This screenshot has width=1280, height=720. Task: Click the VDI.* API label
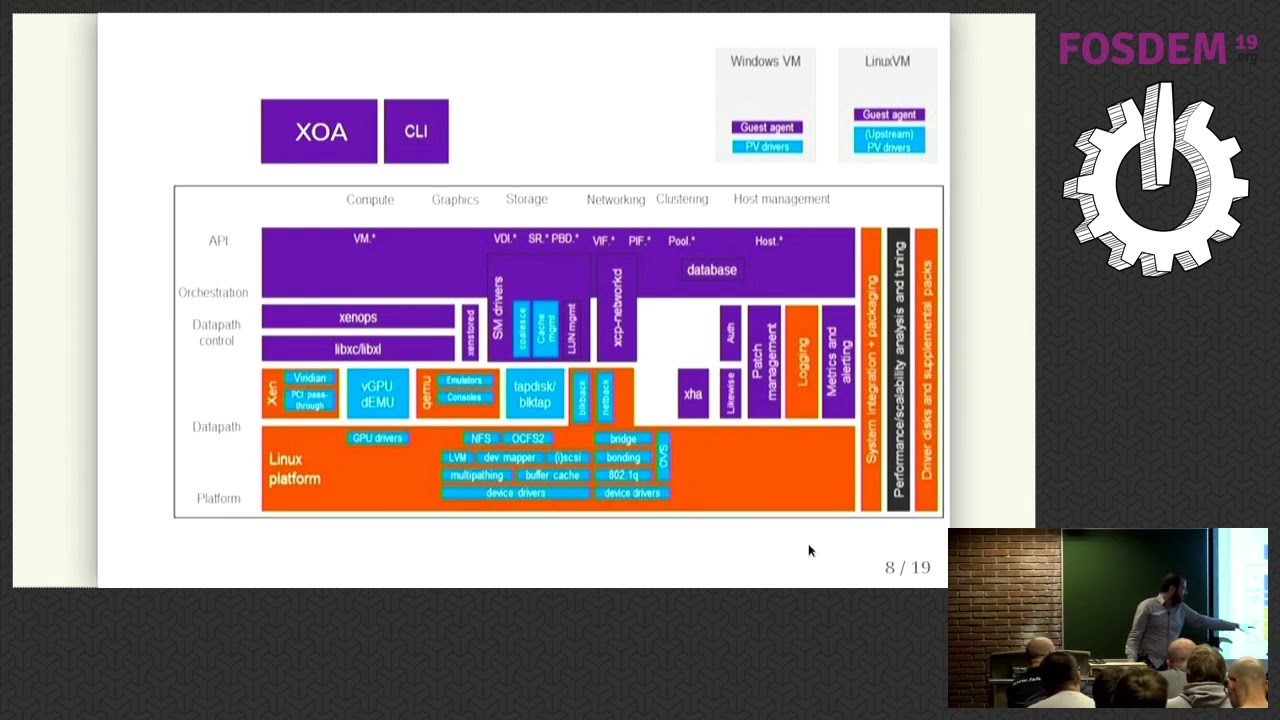pyautogui.click(x=505, y=239)
